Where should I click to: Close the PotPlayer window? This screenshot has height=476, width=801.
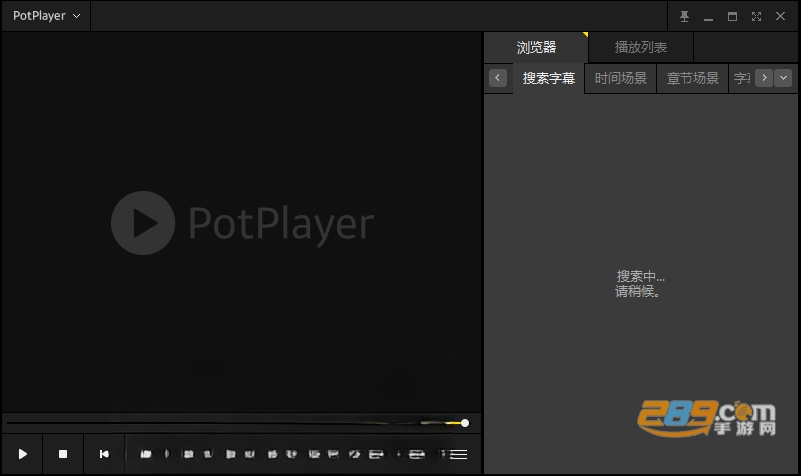click(x=780, y=16)
